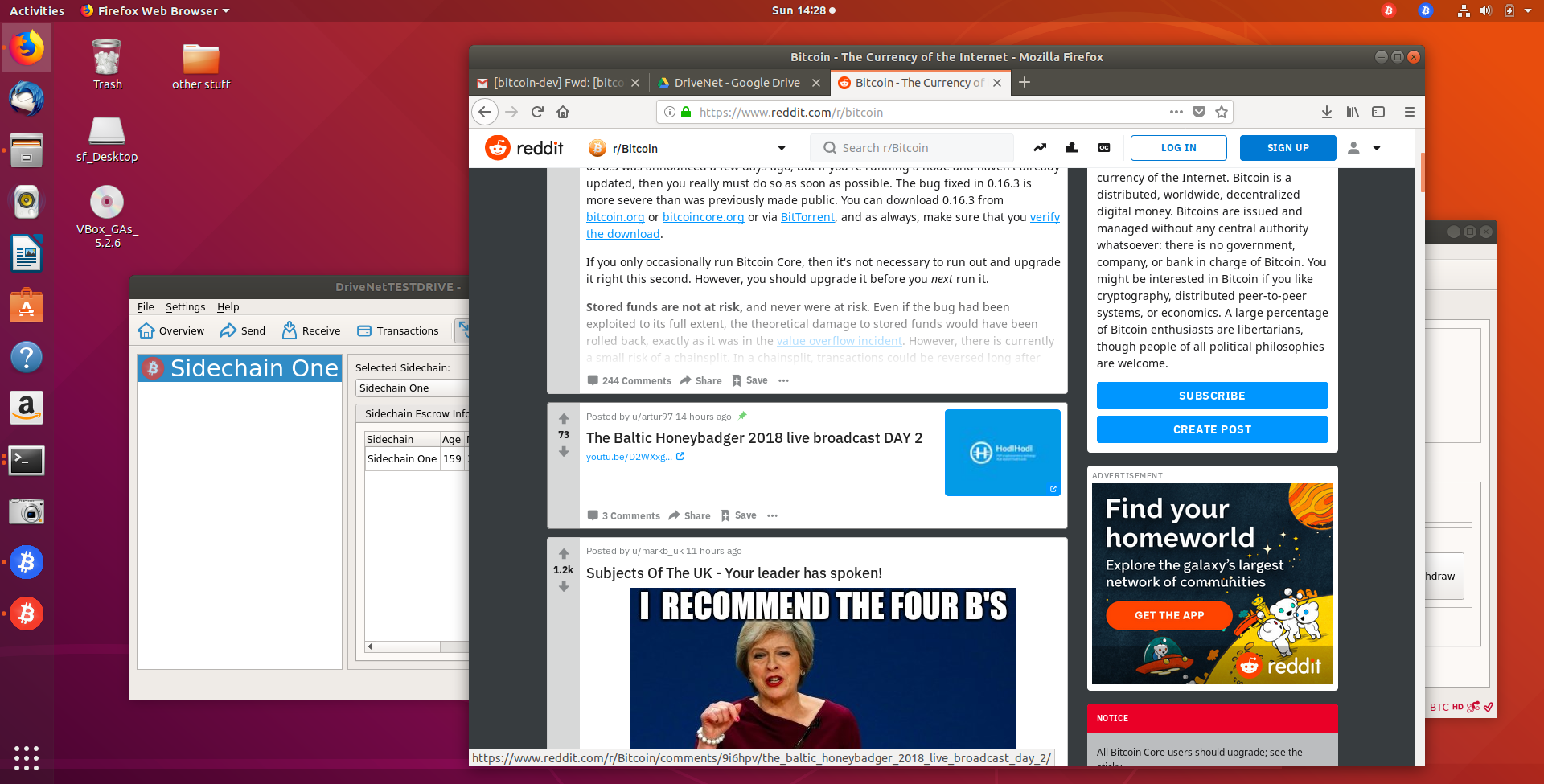Upvote the Baltic Honeybadger post
Screen dimensions: 1544x784
[564, 418]
